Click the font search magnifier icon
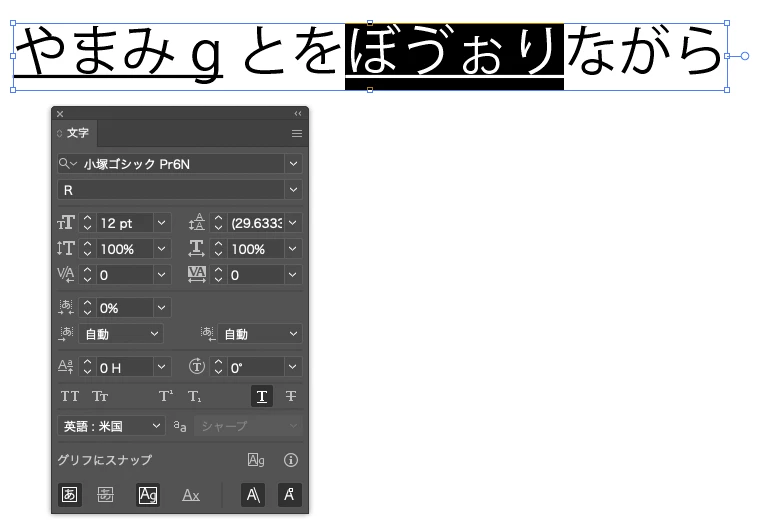 67,164
